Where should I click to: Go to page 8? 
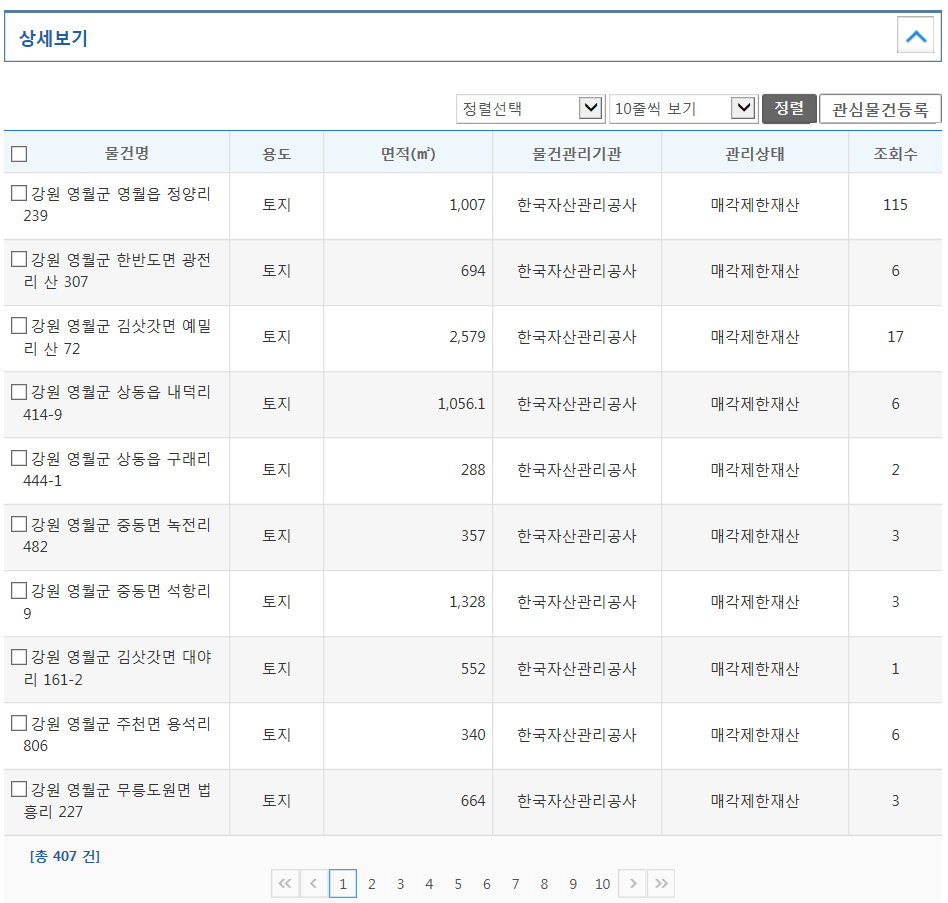point(544,884)
